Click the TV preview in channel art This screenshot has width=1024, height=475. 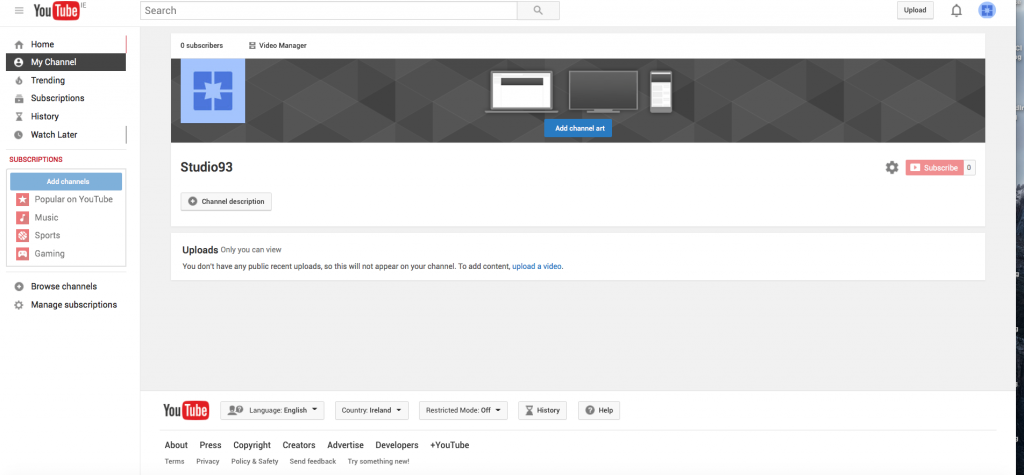(x=603, y=92)
